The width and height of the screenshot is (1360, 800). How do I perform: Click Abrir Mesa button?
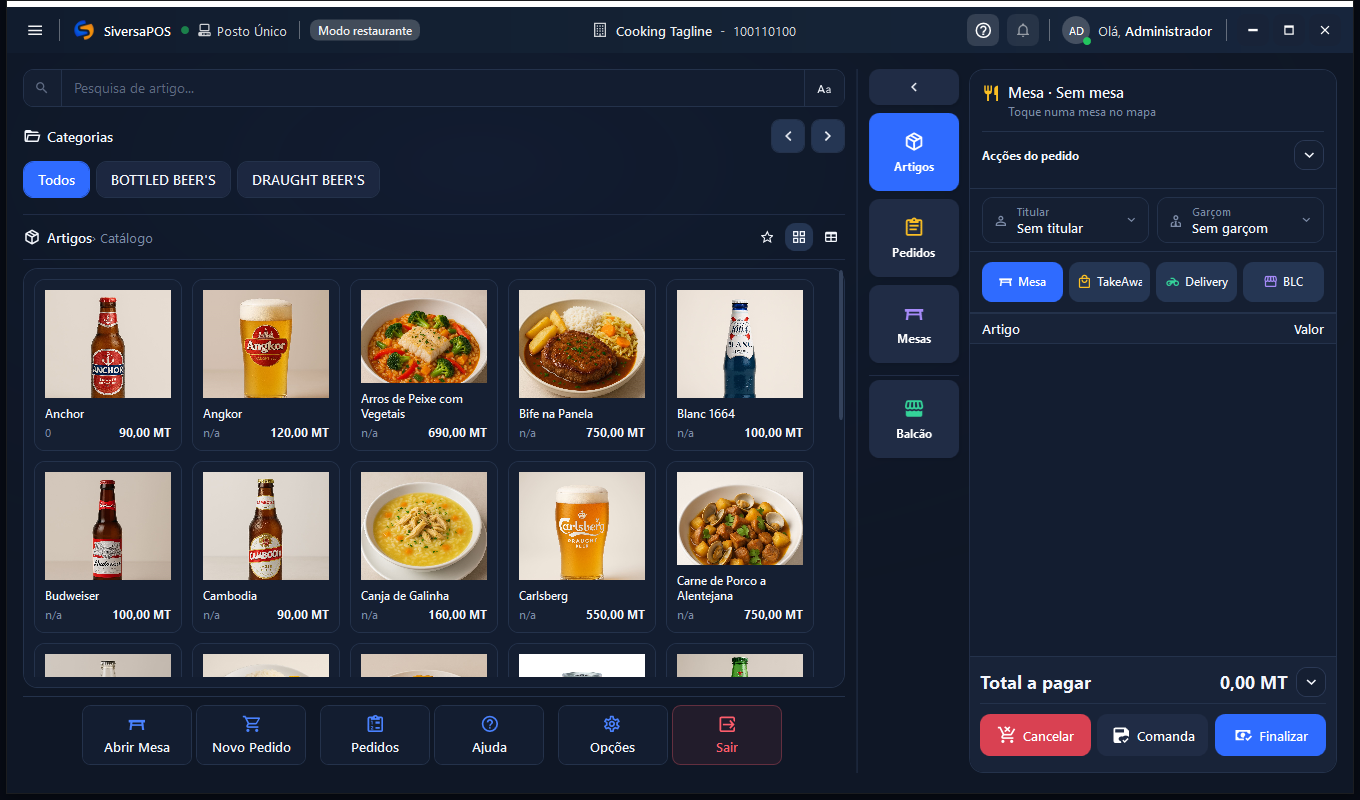point(137,735)
